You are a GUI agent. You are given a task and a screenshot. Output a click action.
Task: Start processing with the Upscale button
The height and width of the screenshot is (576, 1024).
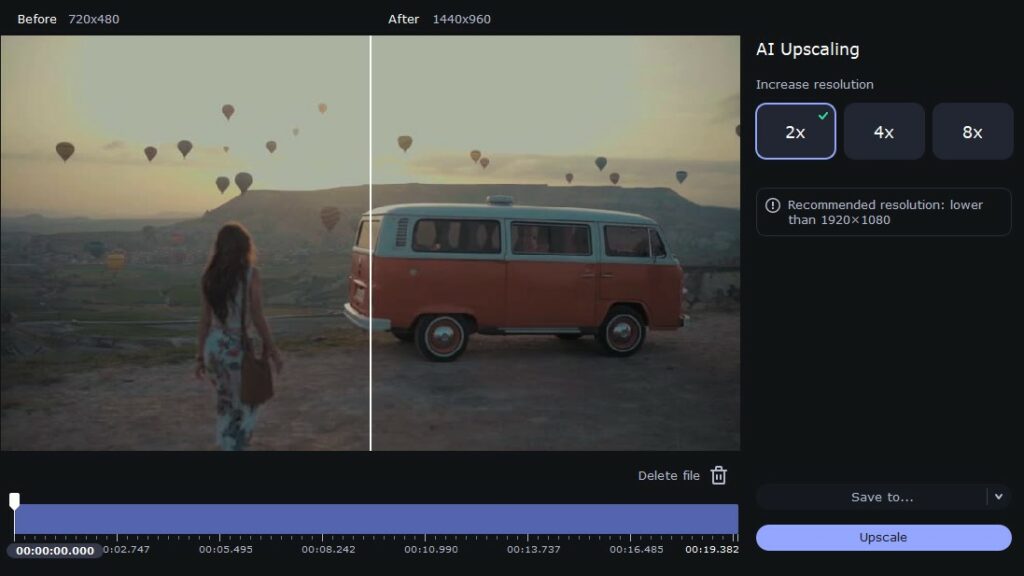point(883,538)
